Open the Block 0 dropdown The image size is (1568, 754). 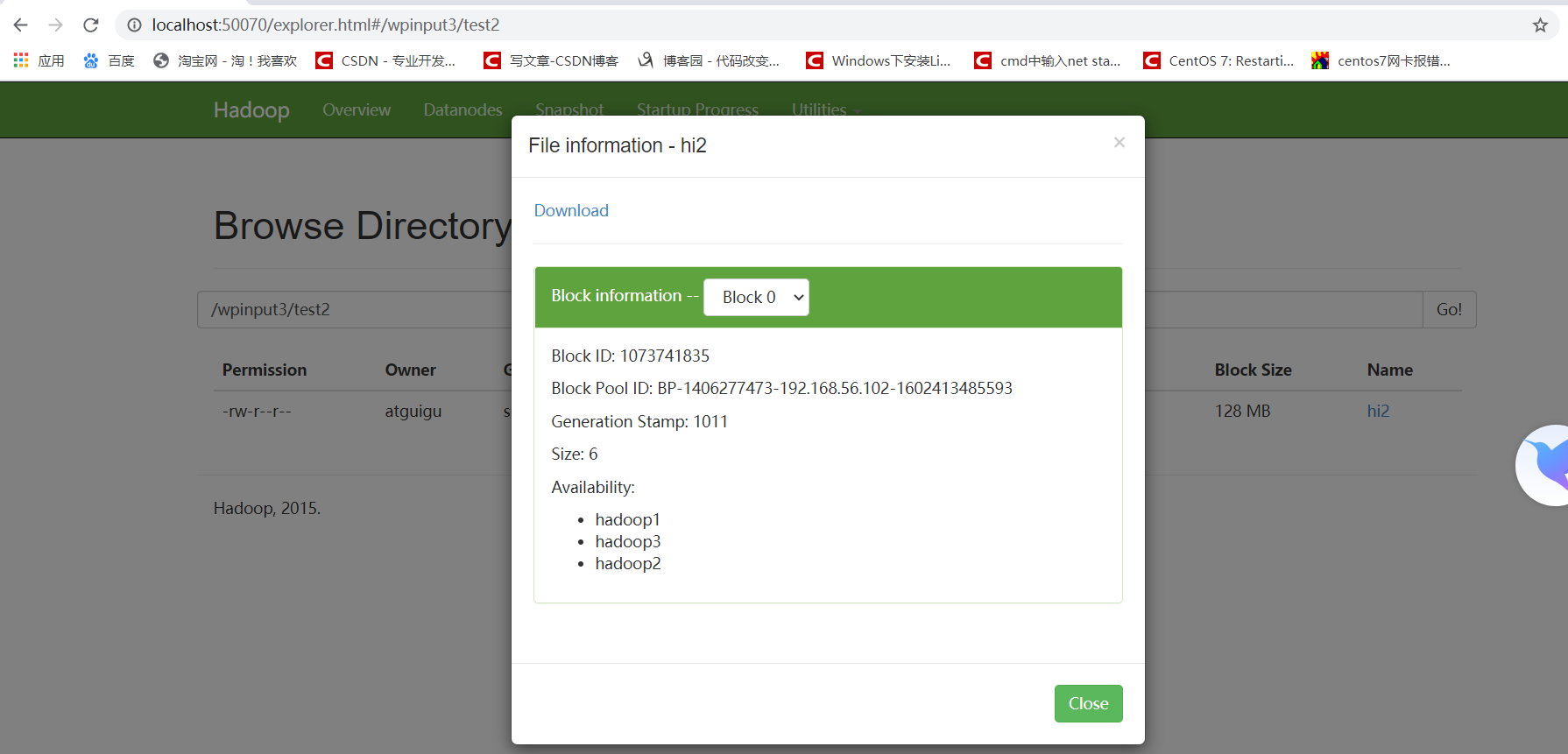(x=756, y=297)
